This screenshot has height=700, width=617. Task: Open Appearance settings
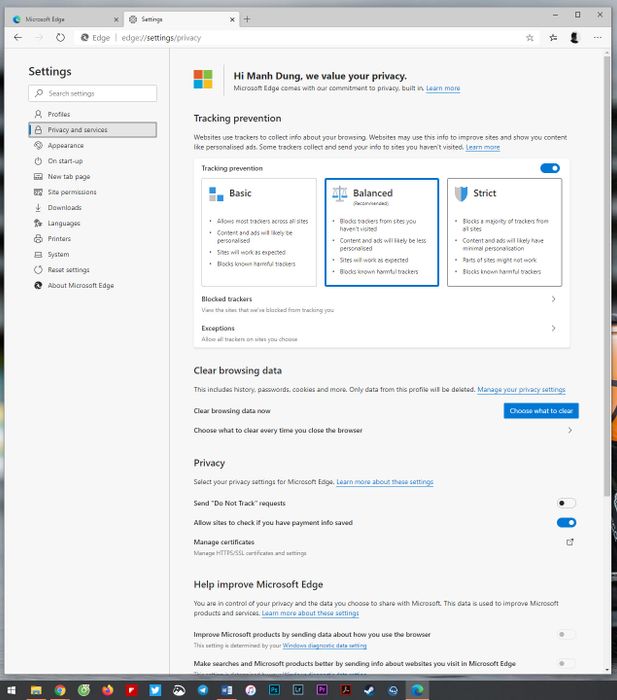click(93, 146)
